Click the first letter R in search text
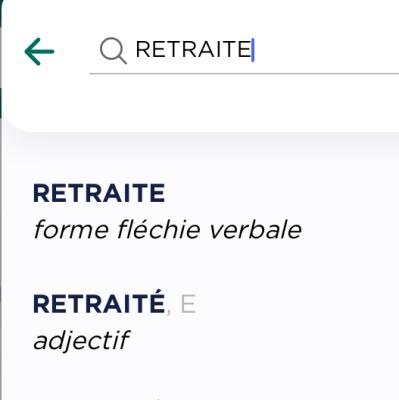 143,49
